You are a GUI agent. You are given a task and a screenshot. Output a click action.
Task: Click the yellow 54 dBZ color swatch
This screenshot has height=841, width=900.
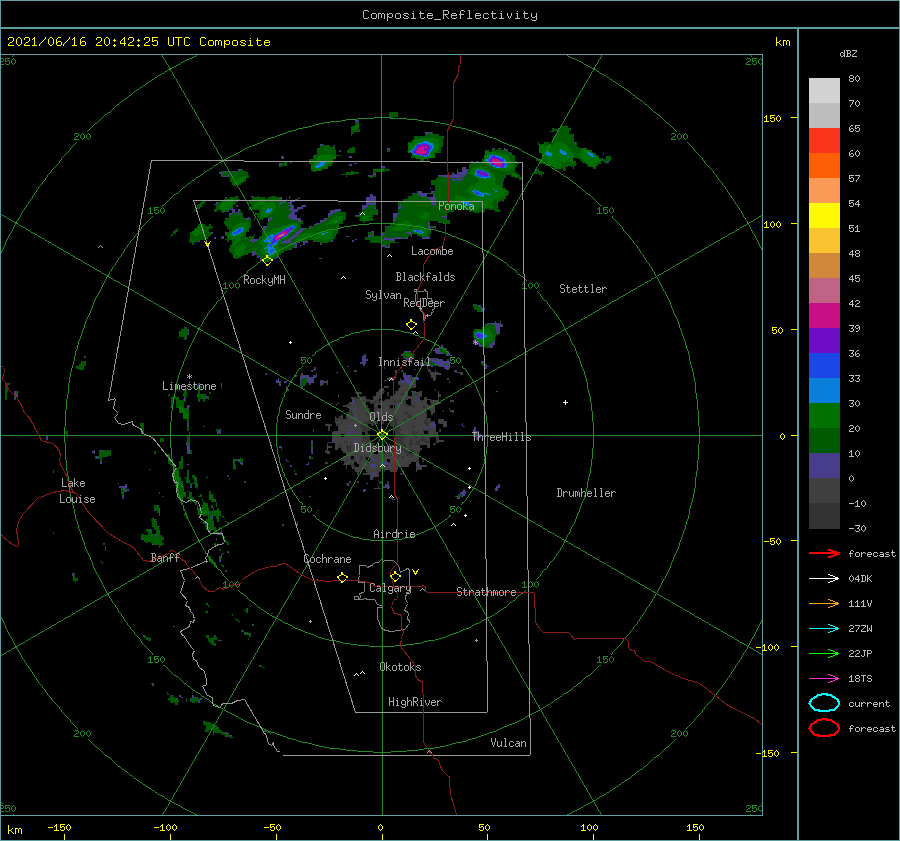pyautogui.click(x=824, y=215)
